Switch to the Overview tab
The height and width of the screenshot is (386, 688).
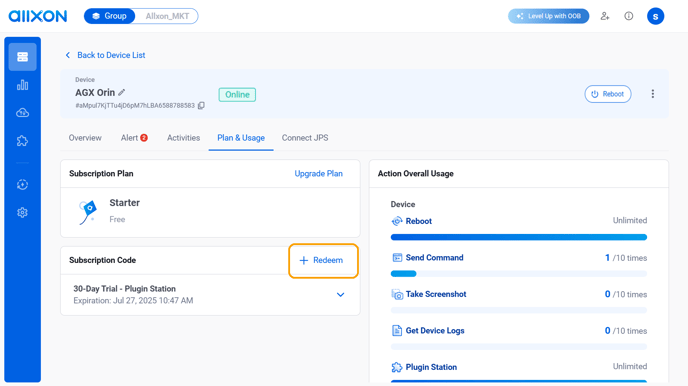[85, 138]
